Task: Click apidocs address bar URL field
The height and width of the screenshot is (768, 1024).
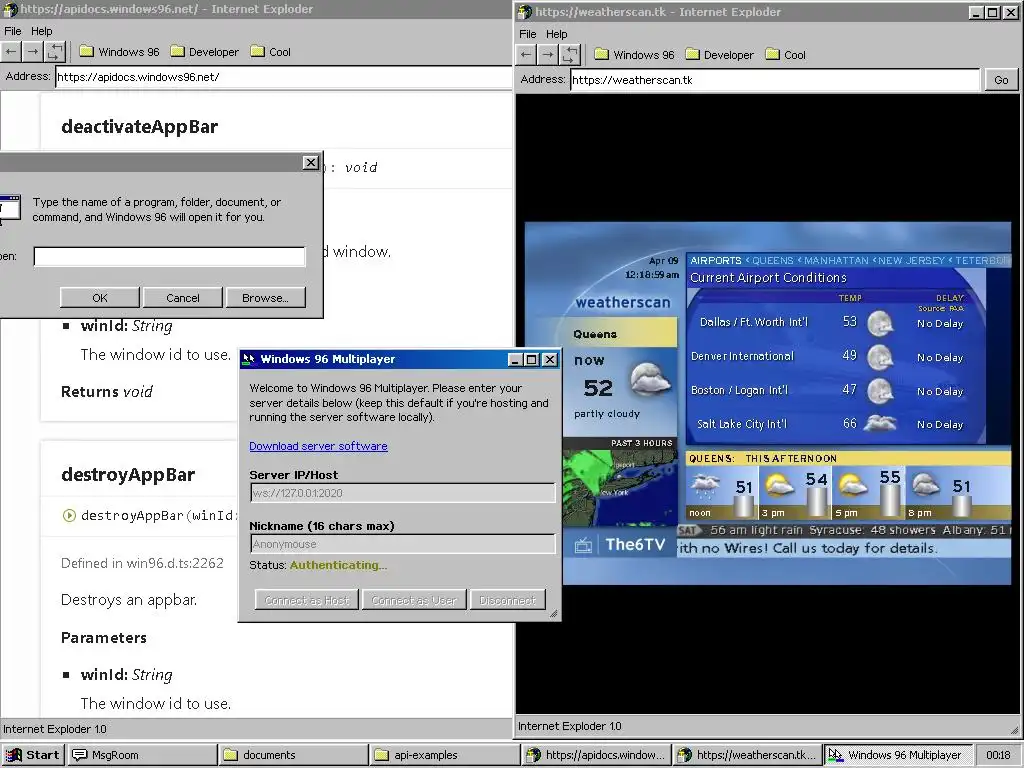Action: click(283, 77)
